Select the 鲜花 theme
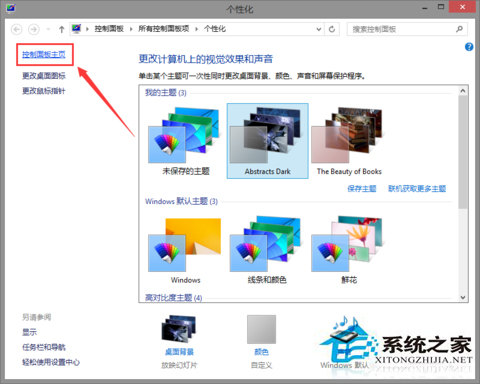The image size is (480, 384). point(349,251)
